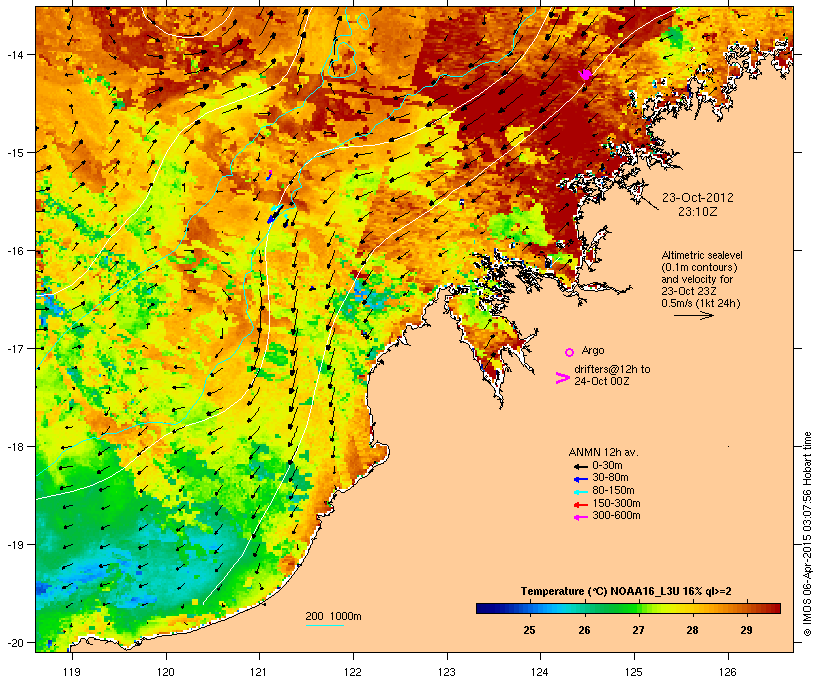Click the longitude label '119'
Image resolution: width=820 pixels, height=680 pixels.
72,672
